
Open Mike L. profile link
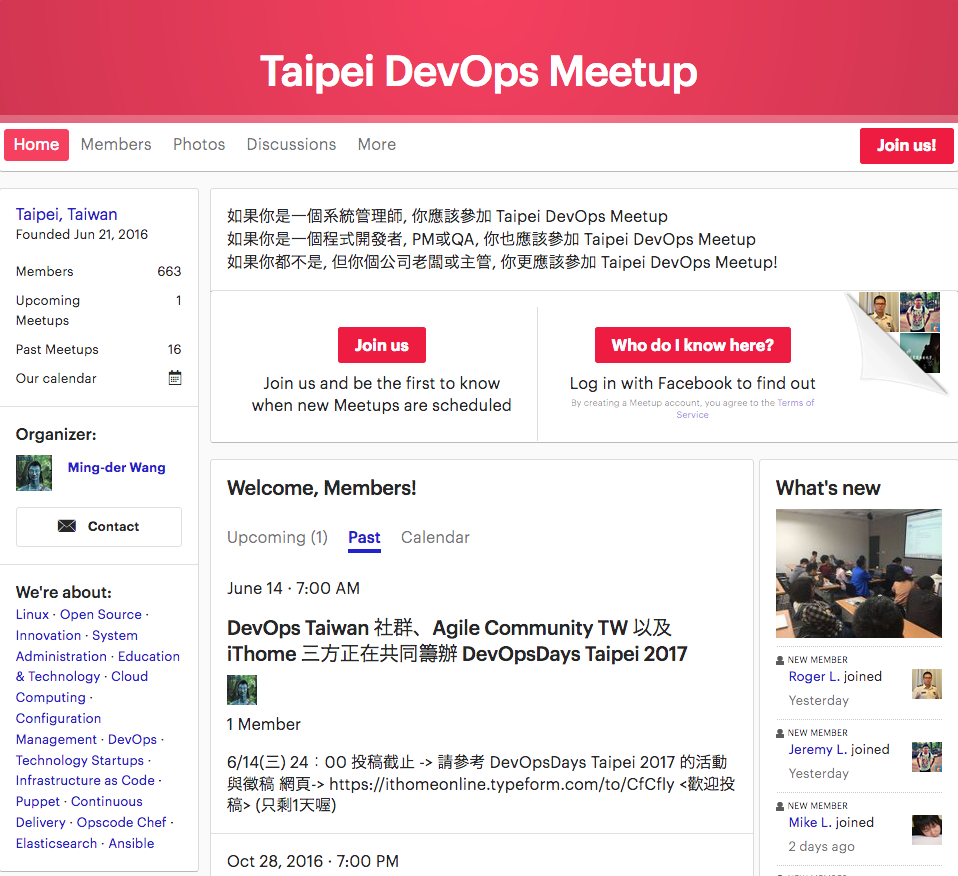click(x=810, y=822)
